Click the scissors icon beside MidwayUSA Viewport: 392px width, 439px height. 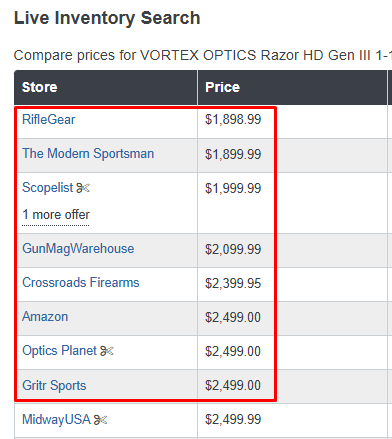pos(100,420)
